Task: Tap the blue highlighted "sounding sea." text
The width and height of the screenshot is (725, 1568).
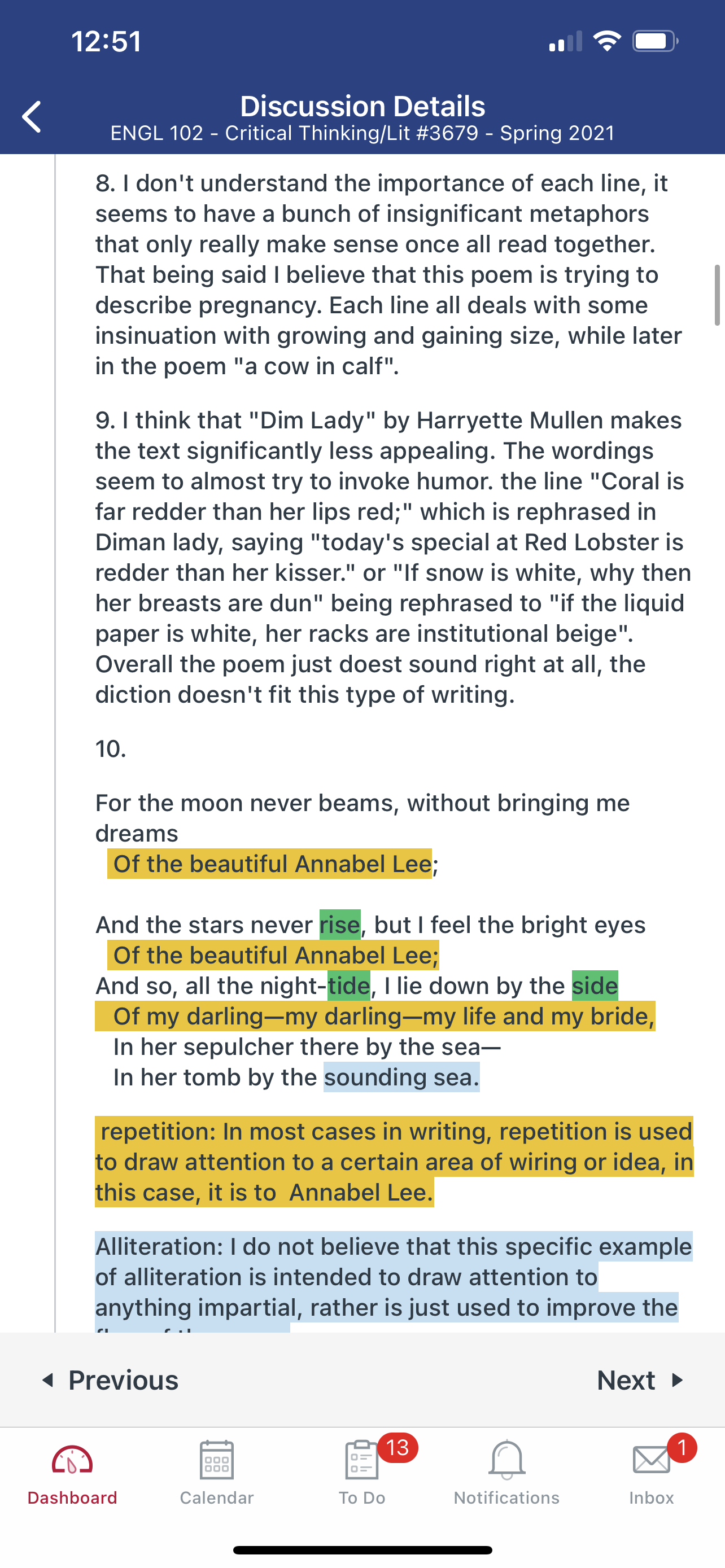Action: point(401,1077)
